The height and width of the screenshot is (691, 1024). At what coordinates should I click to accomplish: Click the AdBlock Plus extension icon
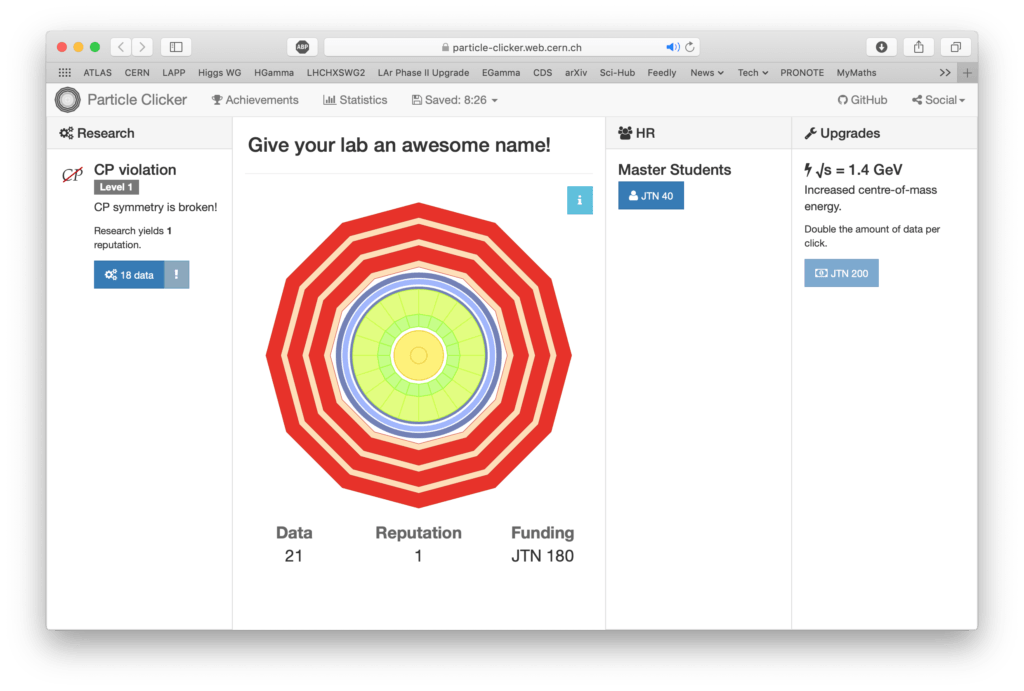[302, 47]
